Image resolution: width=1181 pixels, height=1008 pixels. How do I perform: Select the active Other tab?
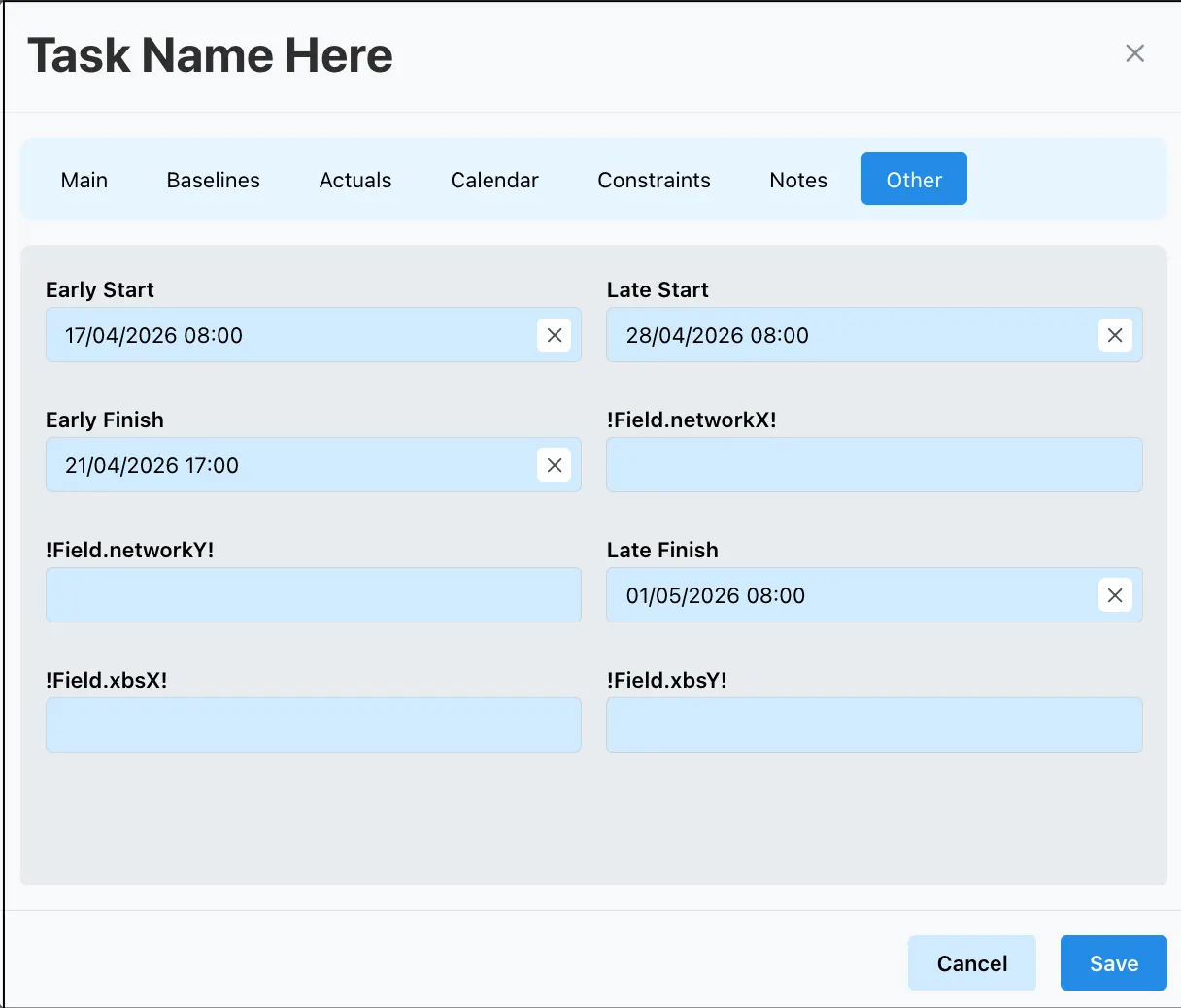(914, 179)
